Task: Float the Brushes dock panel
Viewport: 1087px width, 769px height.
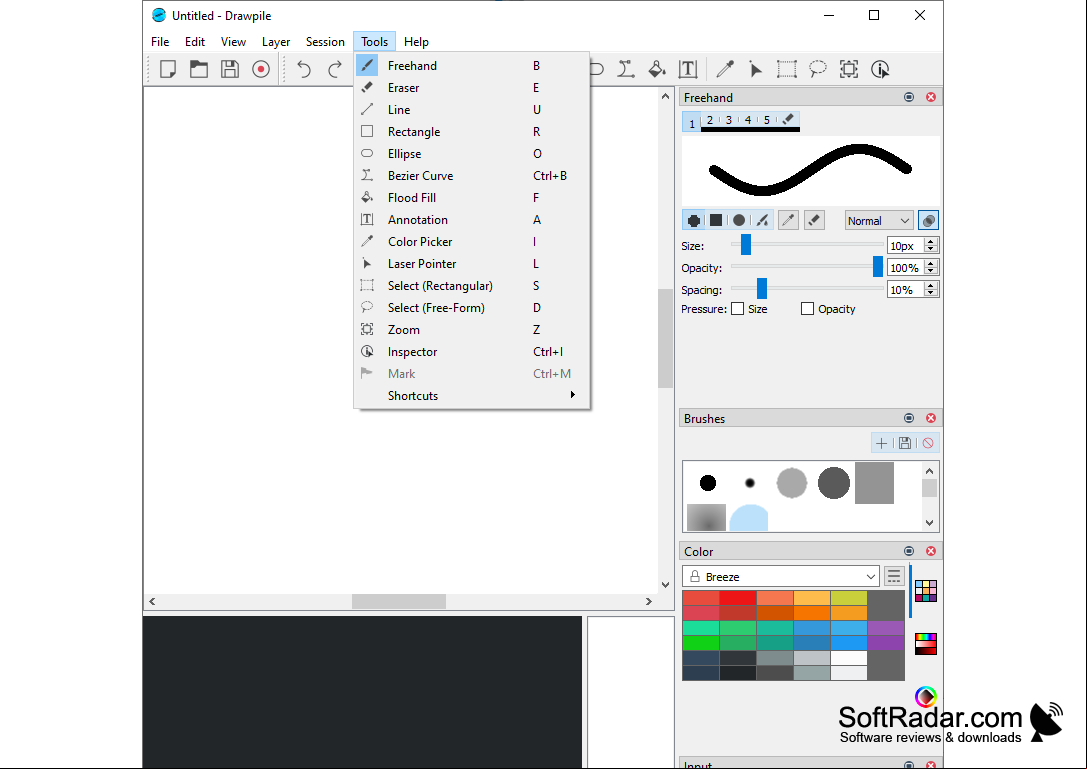Action: [909, 418]
